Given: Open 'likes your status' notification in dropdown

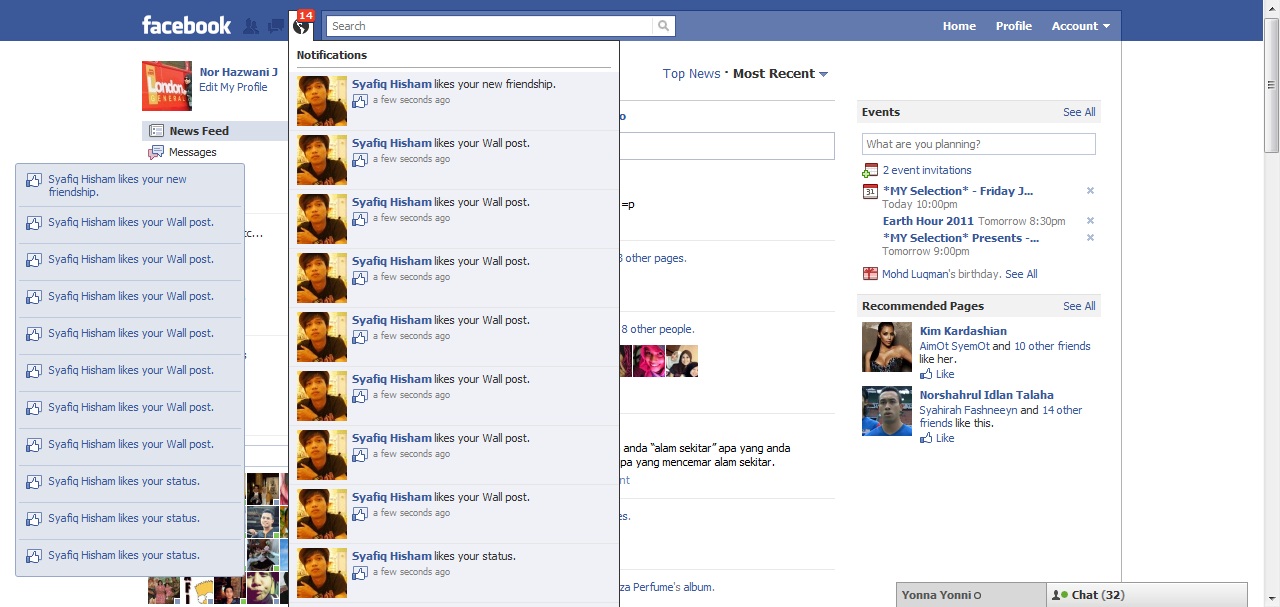Looking at the screenshot, I should (x=454, y=573).
